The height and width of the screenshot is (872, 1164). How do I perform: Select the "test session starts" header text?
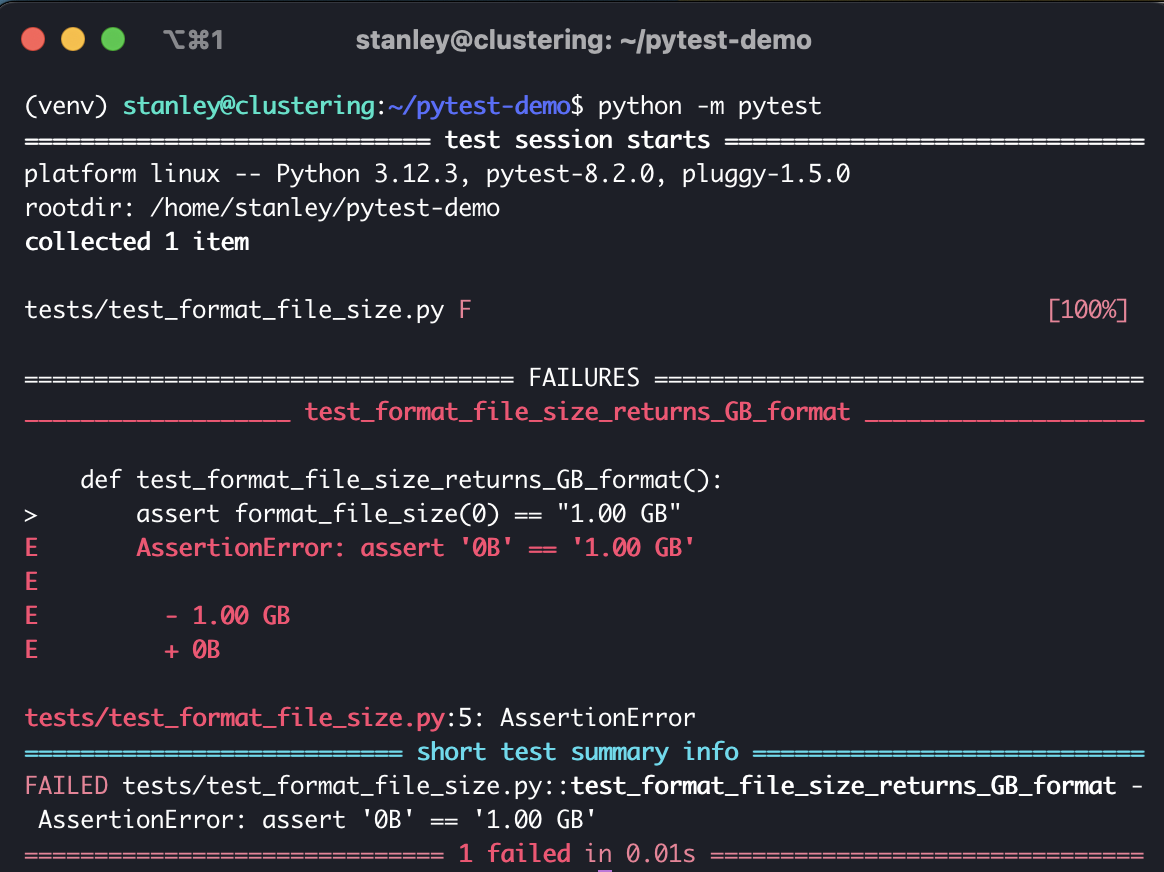[x=577, y=140]
